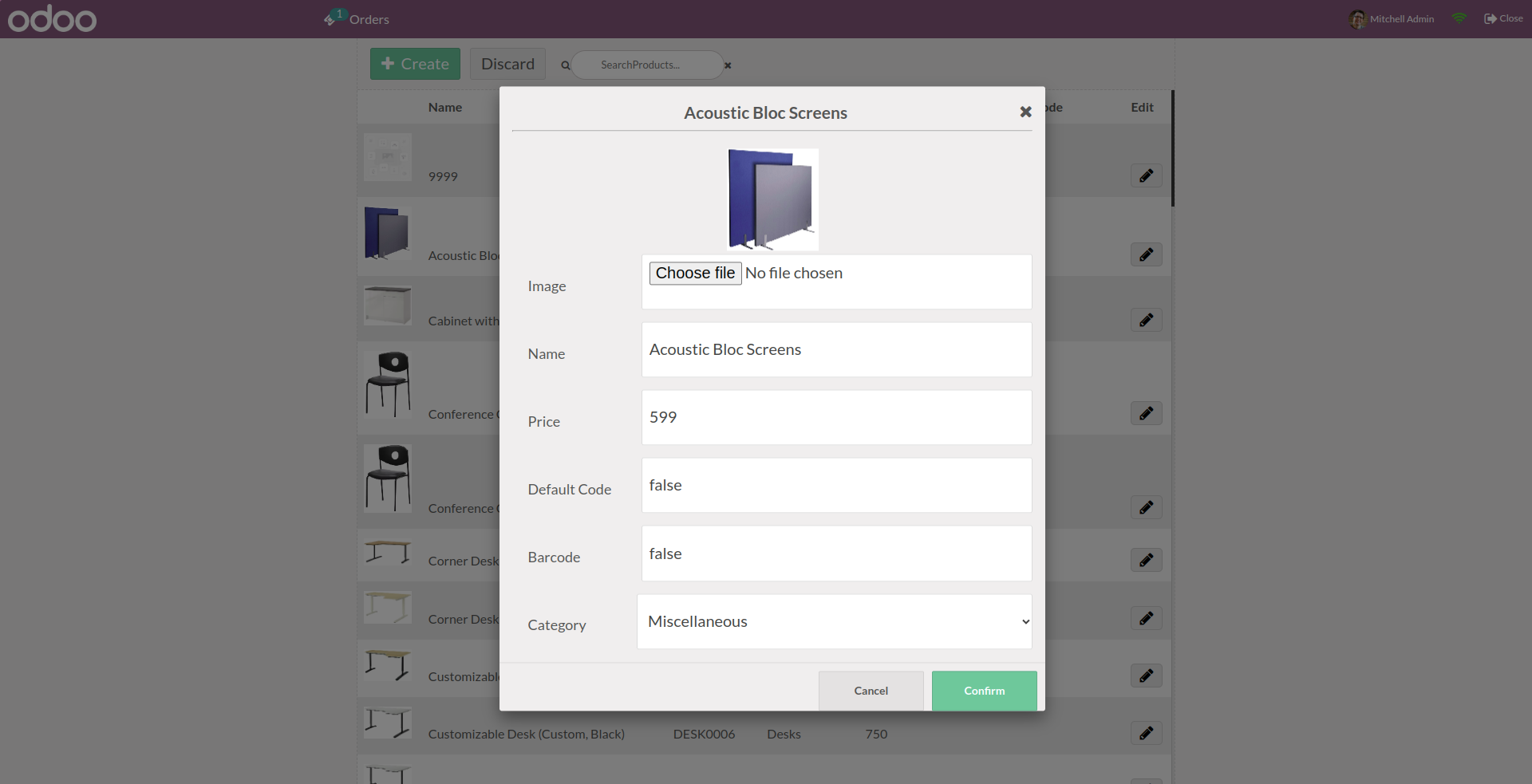The height and width of the screenshot is (784, 1532).
Task: Open the Category dropdown showing Miscellaneous
Action: coord(834,621)
